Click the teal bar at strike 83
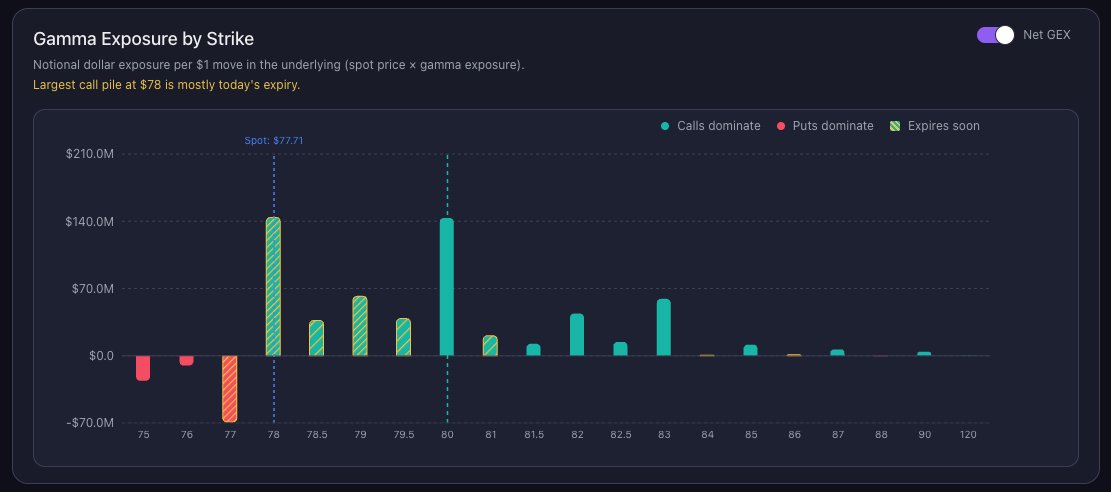The height and width of the screenshot is (492, 1111). (x=664, y=328)
